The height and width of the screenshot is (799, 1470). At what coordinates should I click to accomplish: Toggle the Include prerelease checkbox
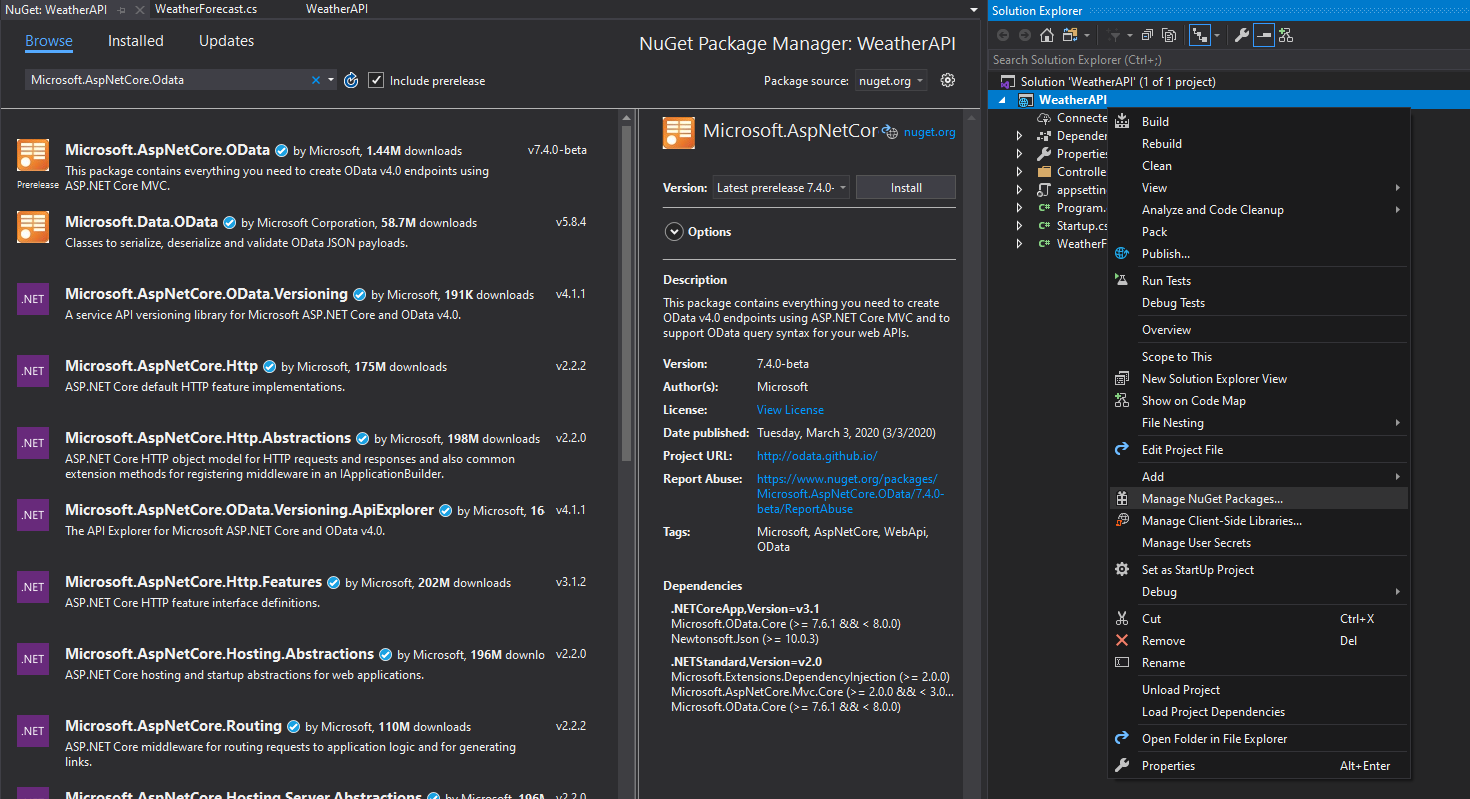376,80
